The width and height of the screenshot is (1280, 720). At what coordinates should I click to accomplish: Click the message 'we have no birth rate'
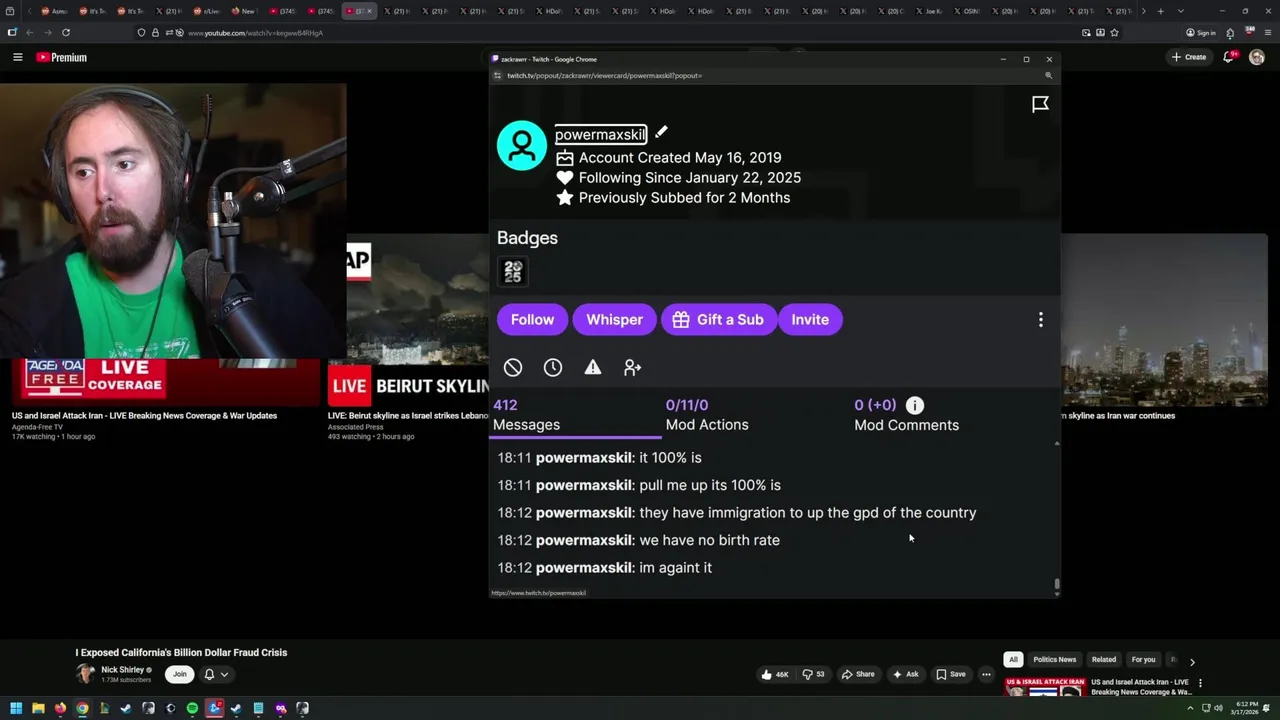[x=709, y=540]
